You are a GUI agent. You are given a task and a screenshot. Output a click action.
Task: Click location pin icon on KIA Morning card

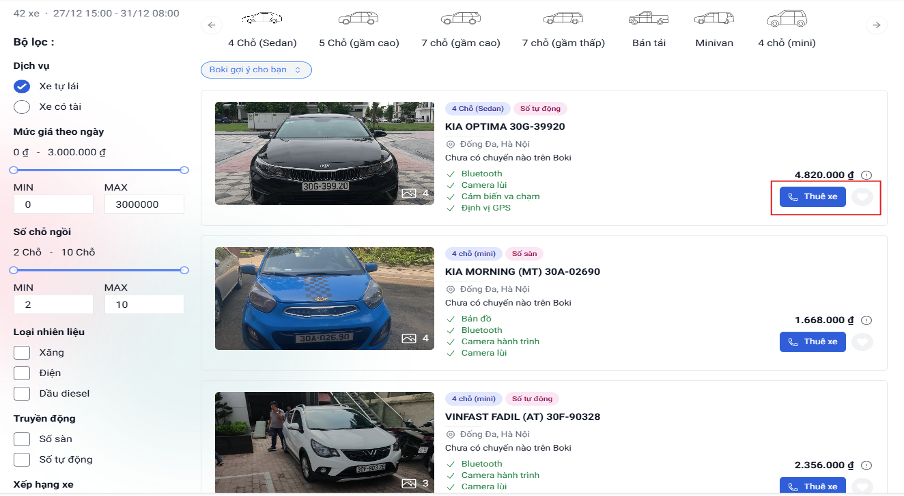coord(450,290)
